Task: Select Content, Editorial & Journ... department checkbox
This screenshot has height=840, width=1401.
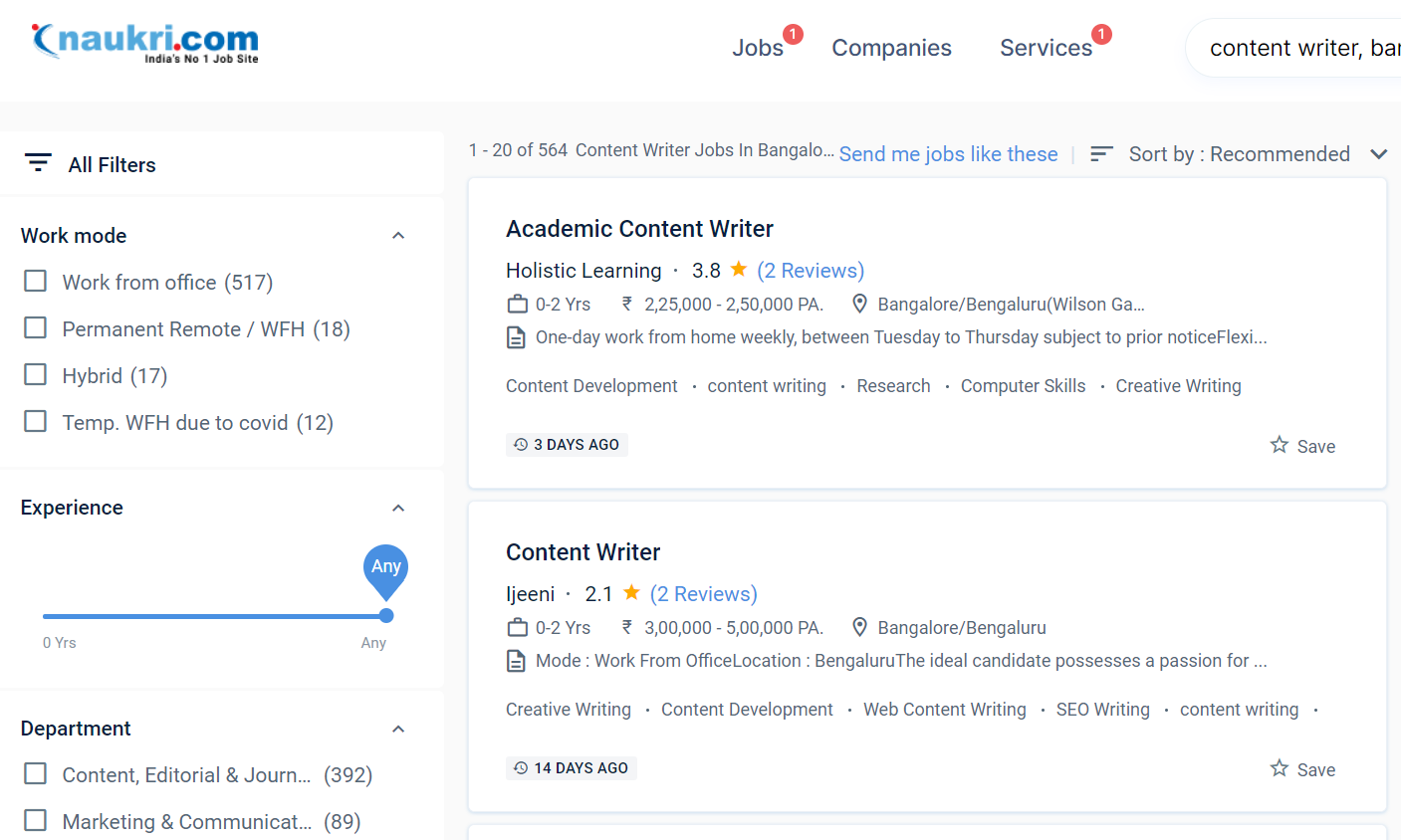Action: (36, 774)
